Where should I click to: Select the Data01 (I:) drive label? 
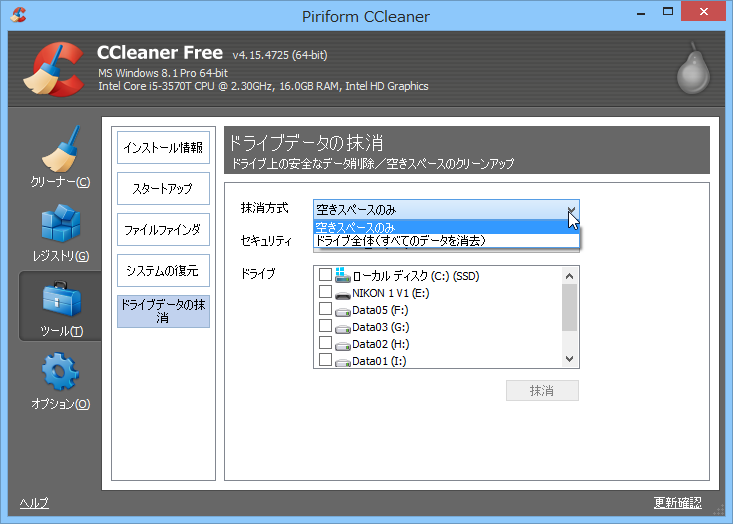[379, 361]
